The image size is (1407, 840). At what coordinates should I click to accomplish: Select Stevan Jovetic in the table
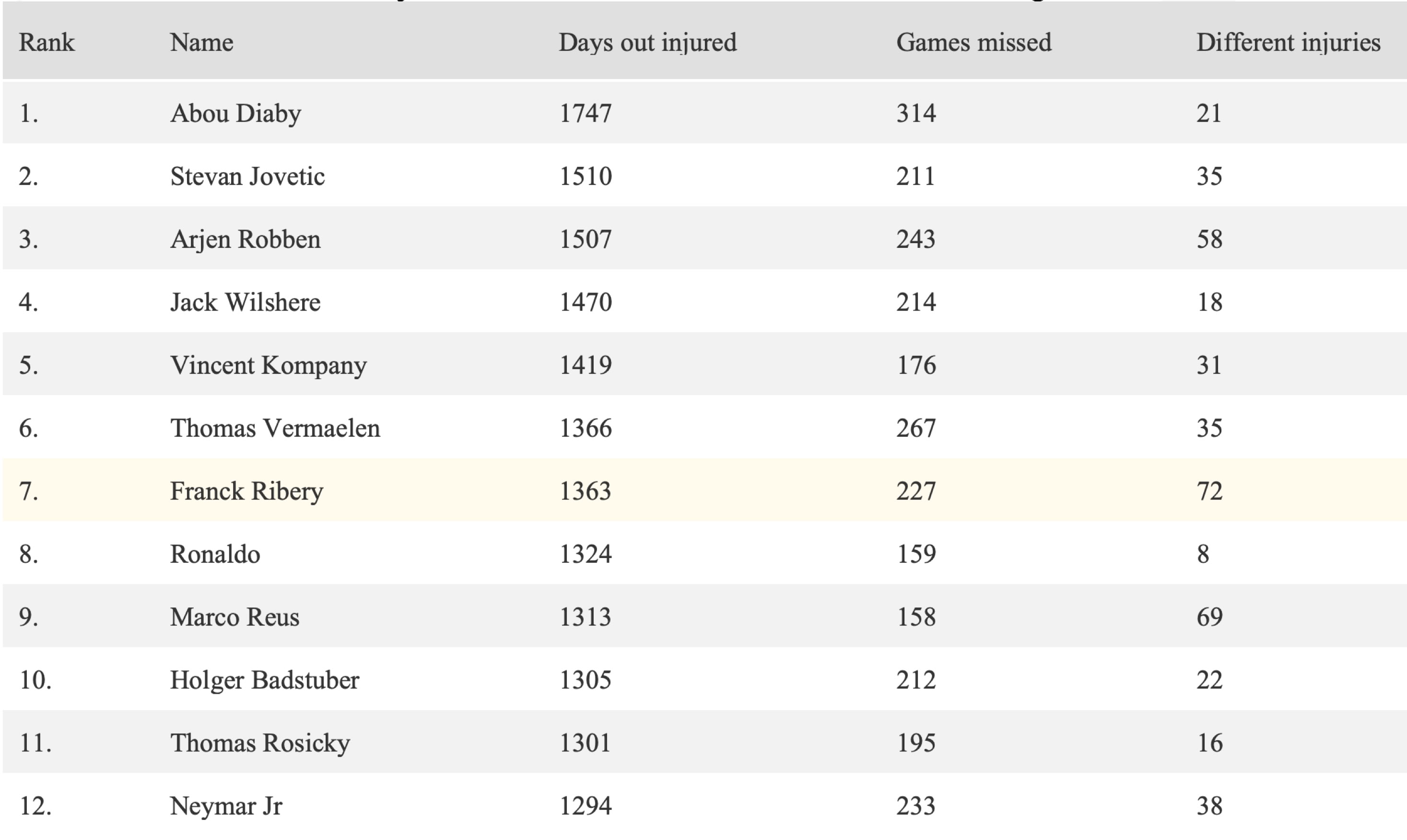(x=247, y=176)
